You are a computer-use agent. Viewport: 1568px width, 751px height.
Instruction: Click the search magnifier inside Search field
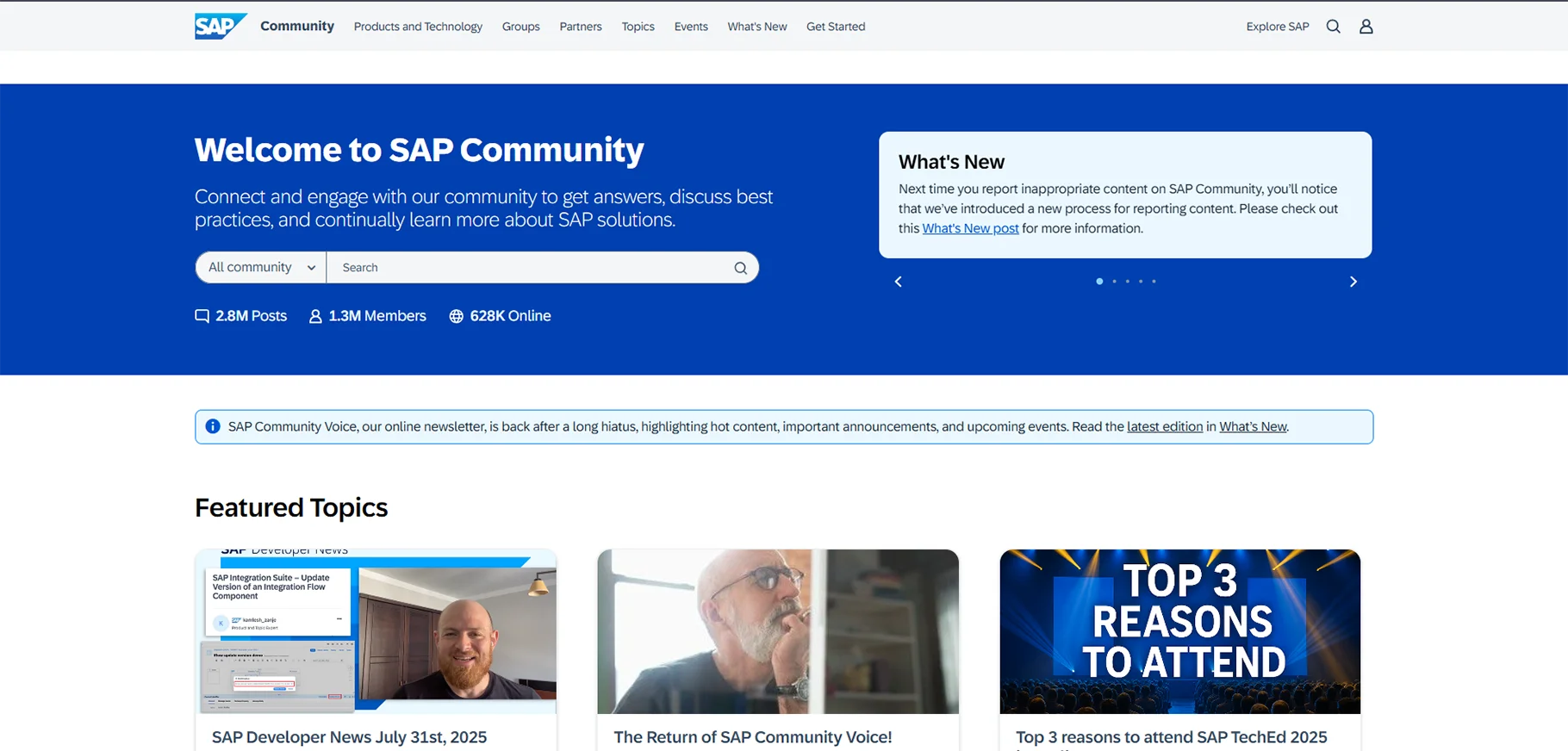click(740, 268)
